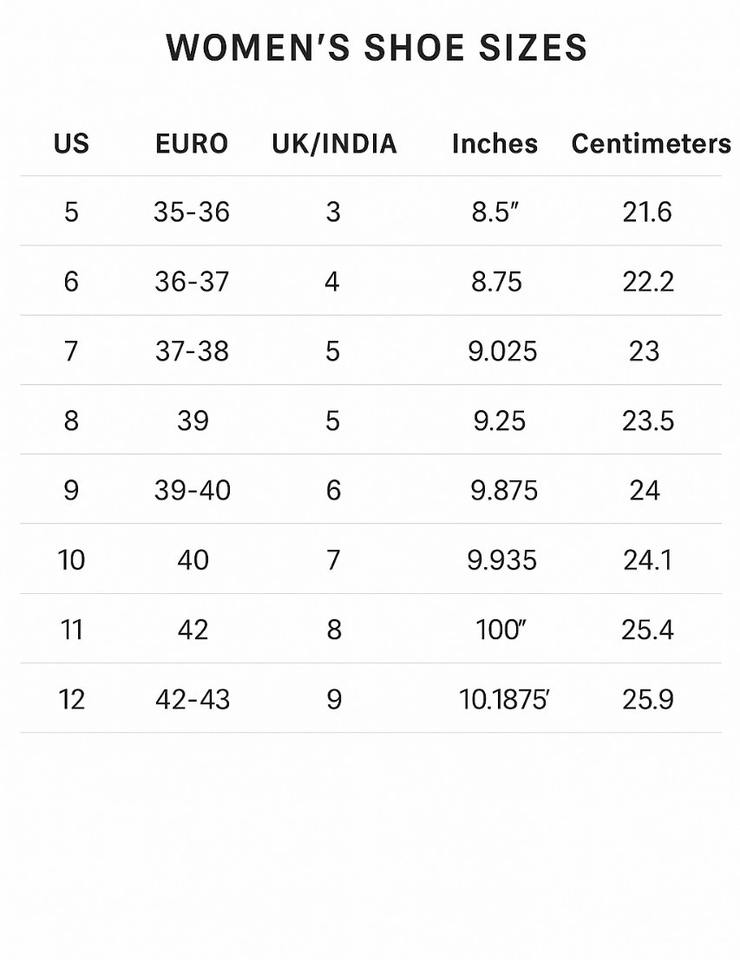Click the Inches column header
The height and width of the screenshot is (960, 740).
[494, 144]
